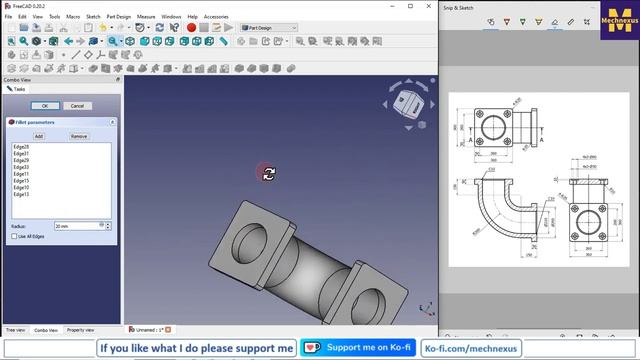640x360 pixels.
Task: Click the Undo arrow icon
Action: [103, 28]
